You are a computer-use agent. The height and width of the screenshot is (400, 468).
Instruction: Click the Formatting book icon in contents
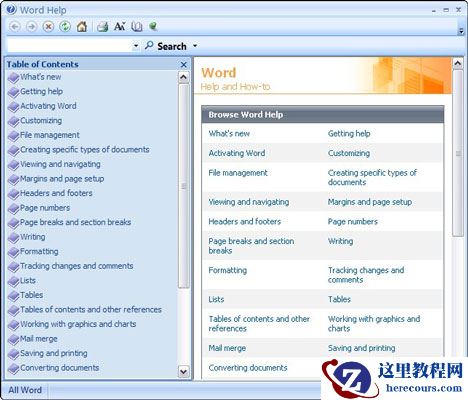click(14, 252)
